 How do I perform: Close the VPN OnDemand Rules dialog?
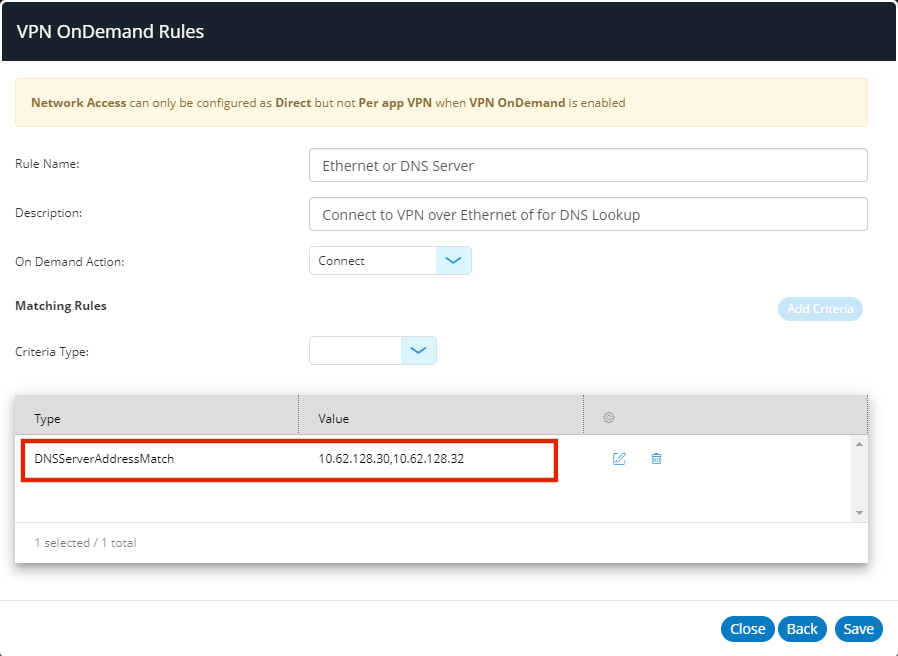747,629
